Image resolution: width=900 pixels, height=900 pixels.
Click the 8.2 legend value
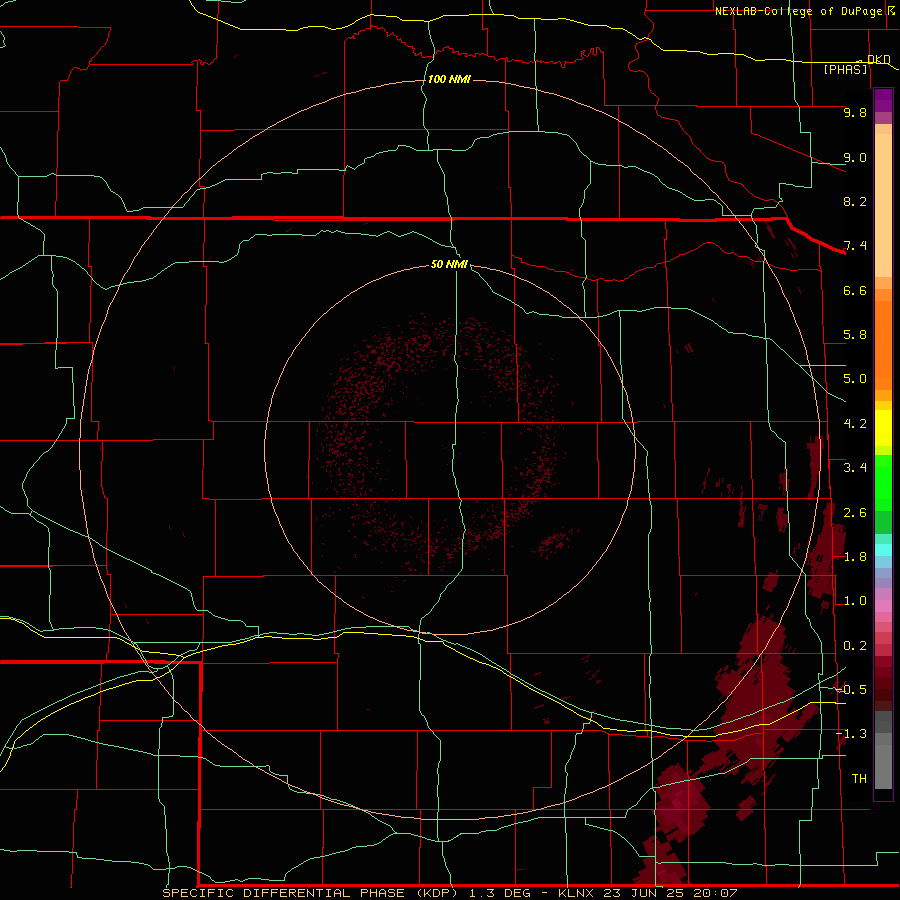pyautogui.click(x=855, y=201)
